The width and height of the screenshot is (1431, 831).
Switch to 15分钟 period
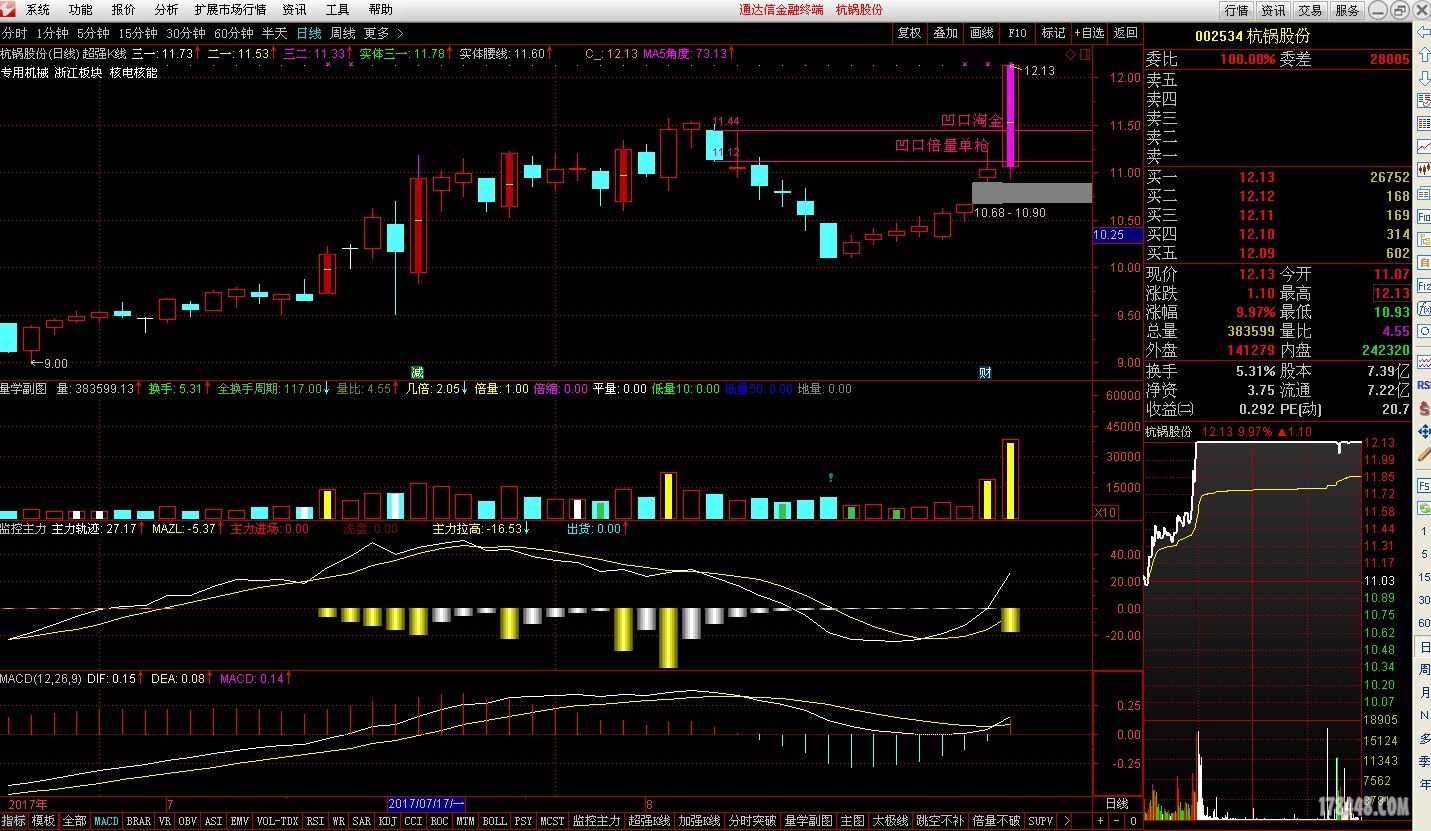[x=138, y=33]
